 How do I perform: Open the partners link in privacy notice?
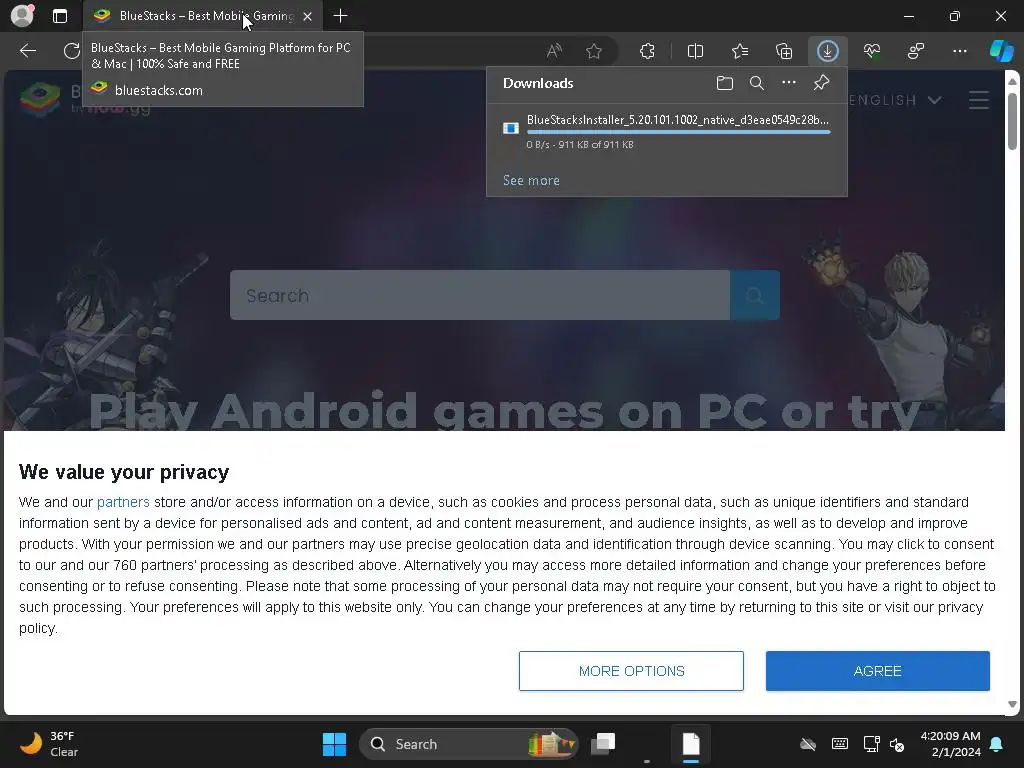pyautogui.click(x=123, y=502)
